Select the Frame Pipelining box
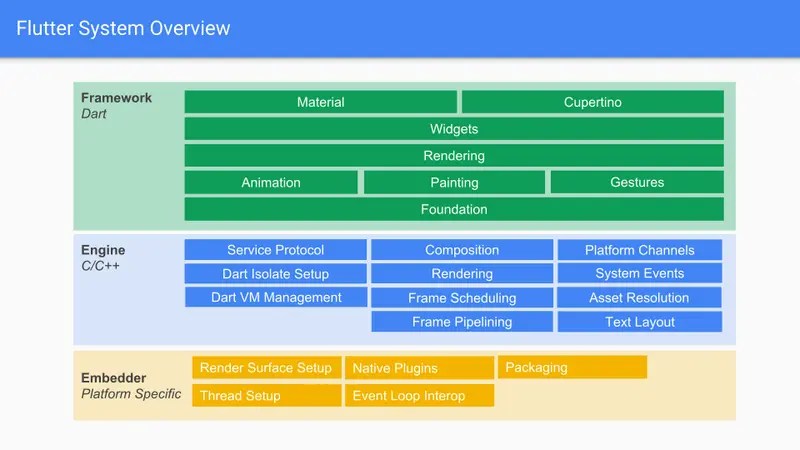This screenshot has height=450, width=800. 462,322
